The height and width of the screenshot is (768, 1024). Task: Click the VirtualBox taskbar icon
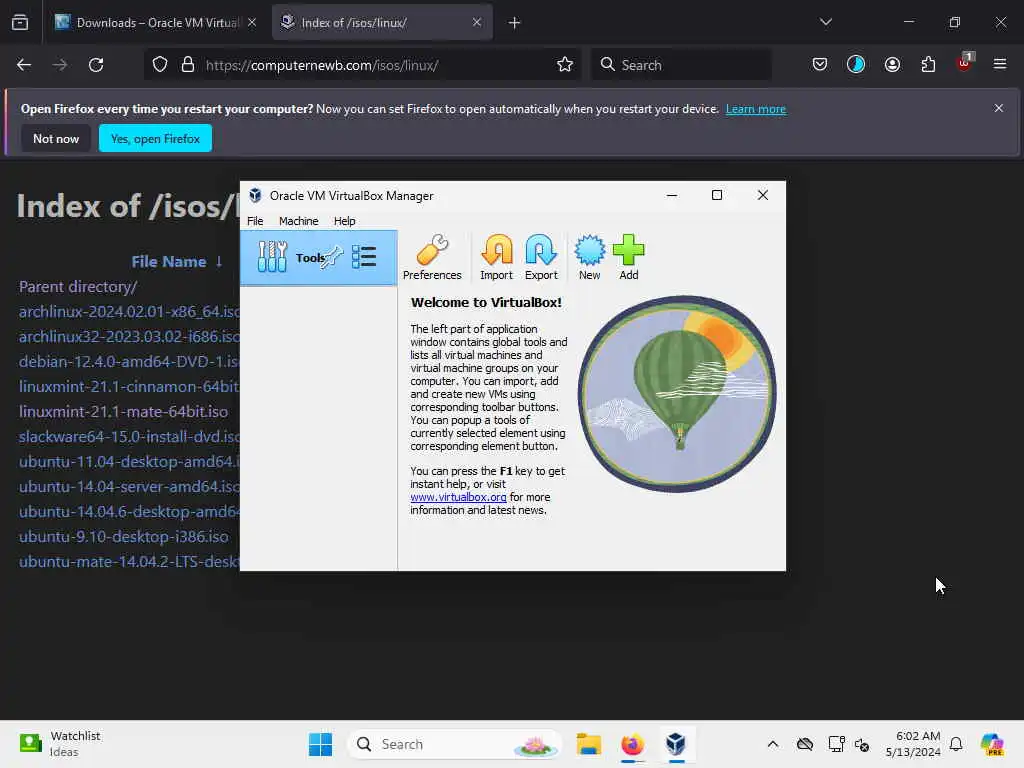click(x=676, y=744)
